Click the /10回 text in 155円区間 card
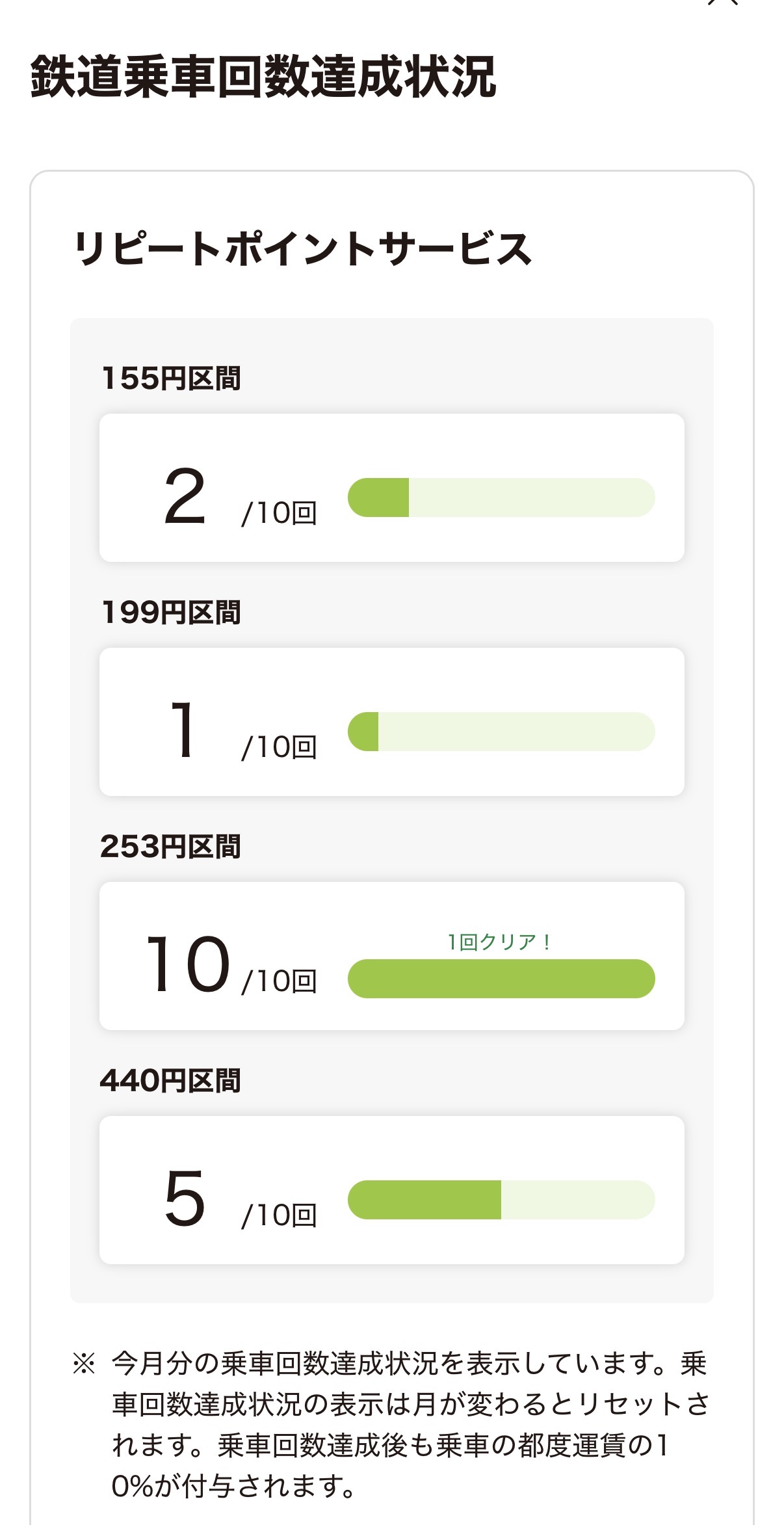The height and width of the screenshot is (1525, 784). (x=279, y=513)
